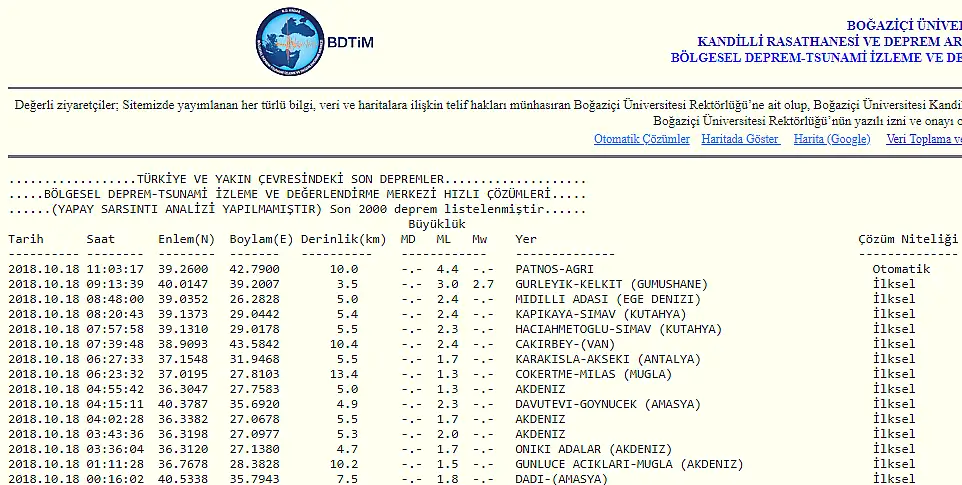Click KARAKISLA-AKSEKI (ANTALYA) location
Screen dimensions: 962x485
coord(607,359)
